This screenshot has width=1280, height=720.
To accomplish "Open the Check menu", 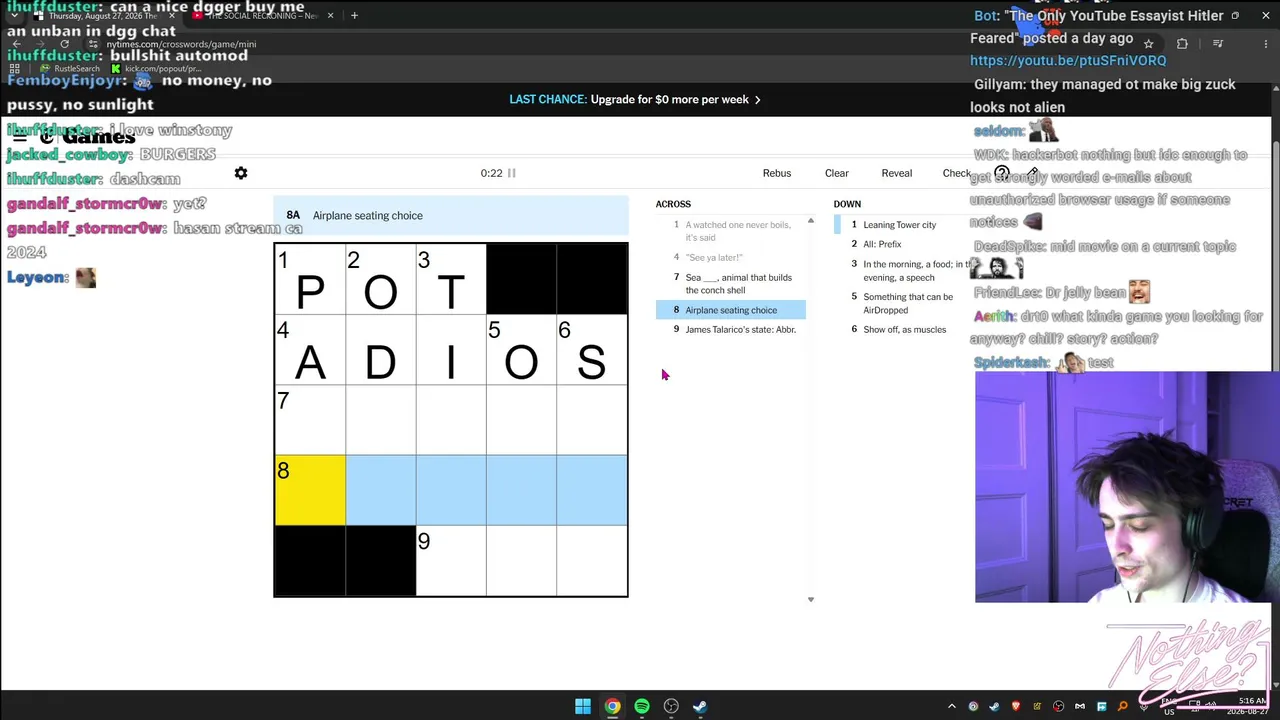I will pos(957,173).
